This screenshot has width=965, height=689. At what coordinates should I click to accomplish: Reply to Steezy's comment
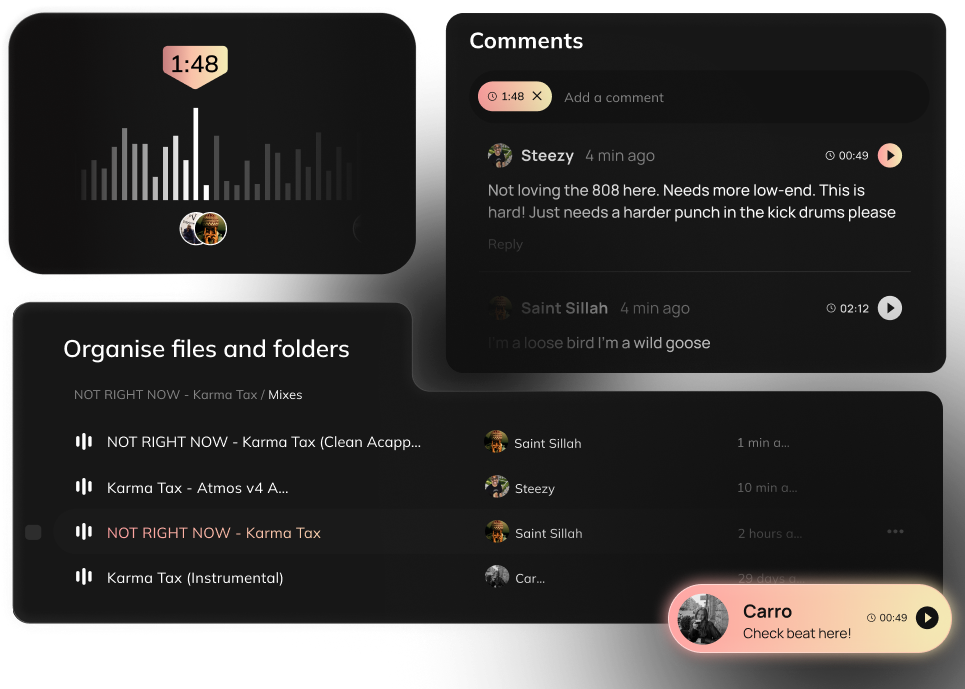click(505, 244)
